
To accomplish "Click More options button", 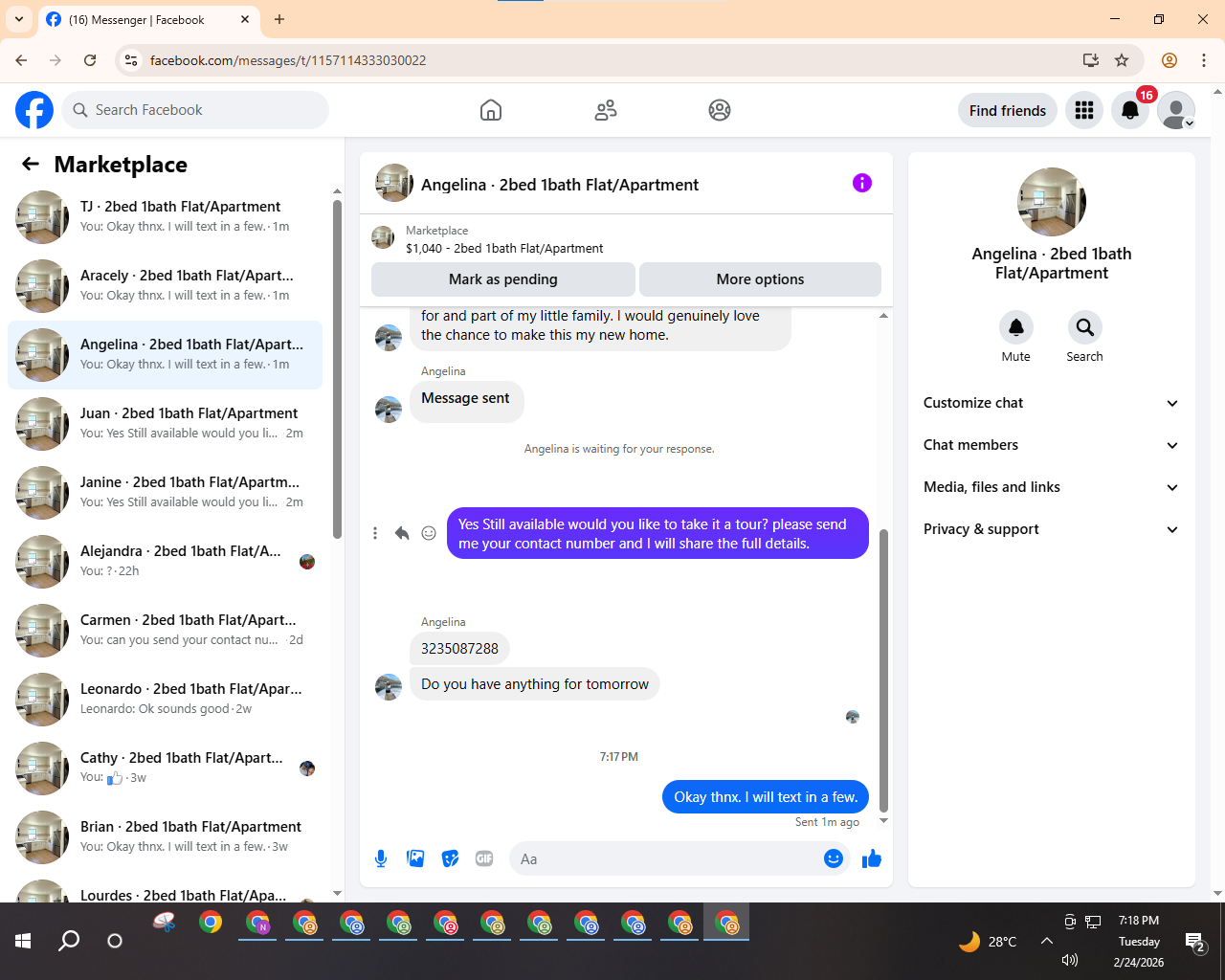I will coord(760,279).
